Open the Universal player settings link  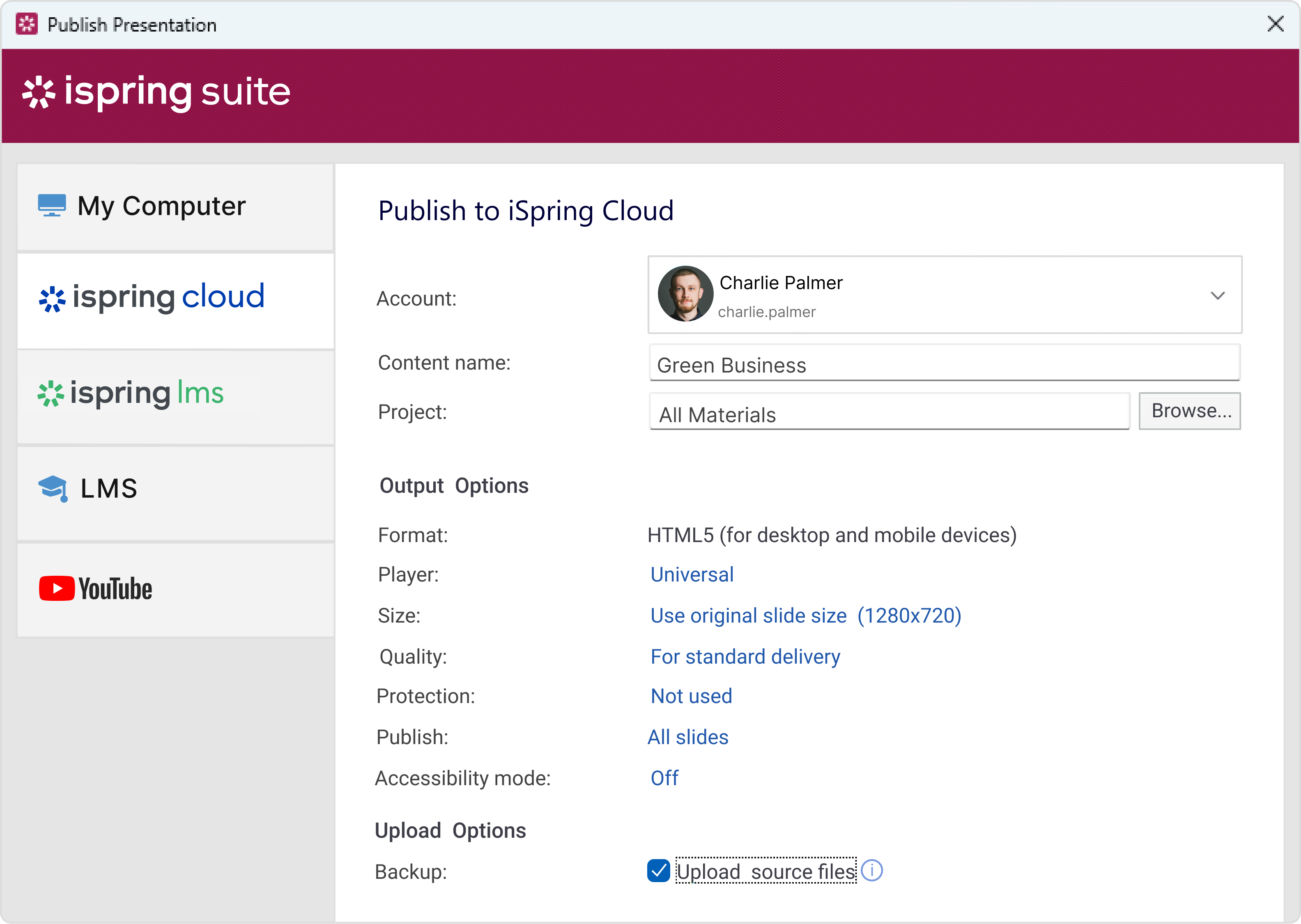pyautogui.click(x=692, y=575)
